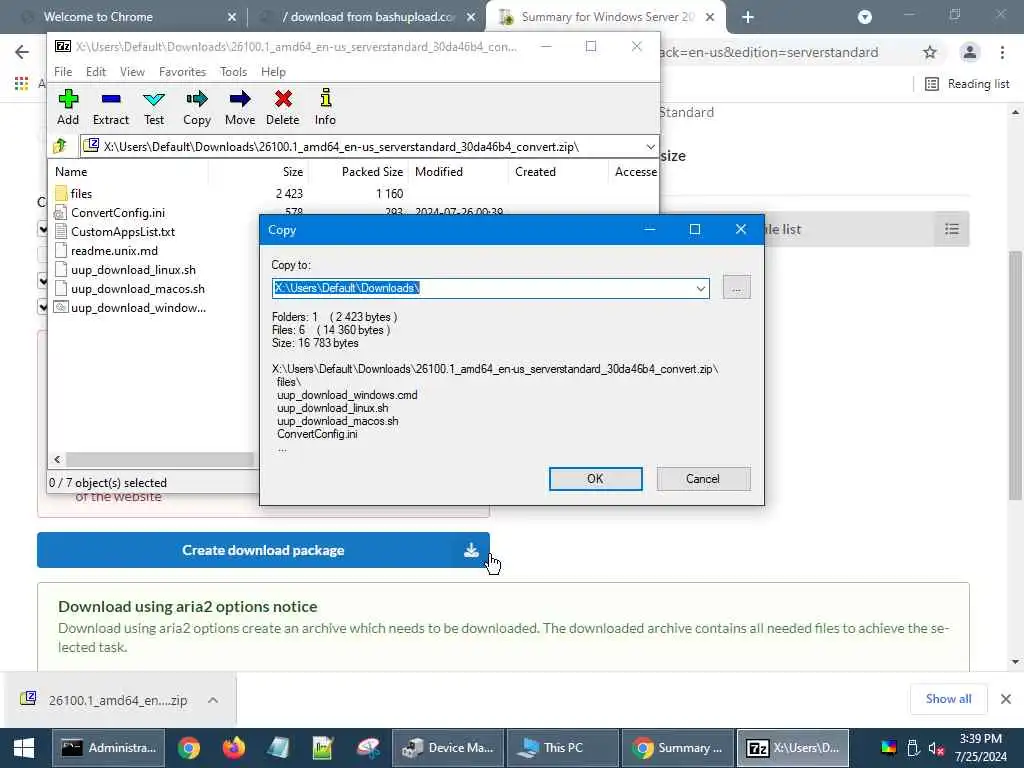Viewport: 1024px width, 768px height.
Task: Open the View menu
Action: coord(132,71)
